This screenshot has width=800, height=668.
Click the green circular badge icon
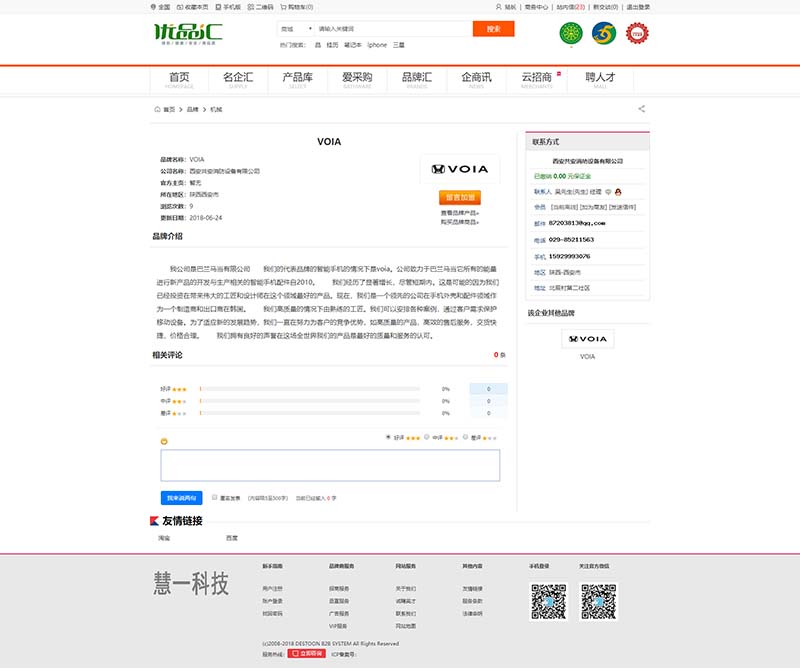tap(571, 34)
